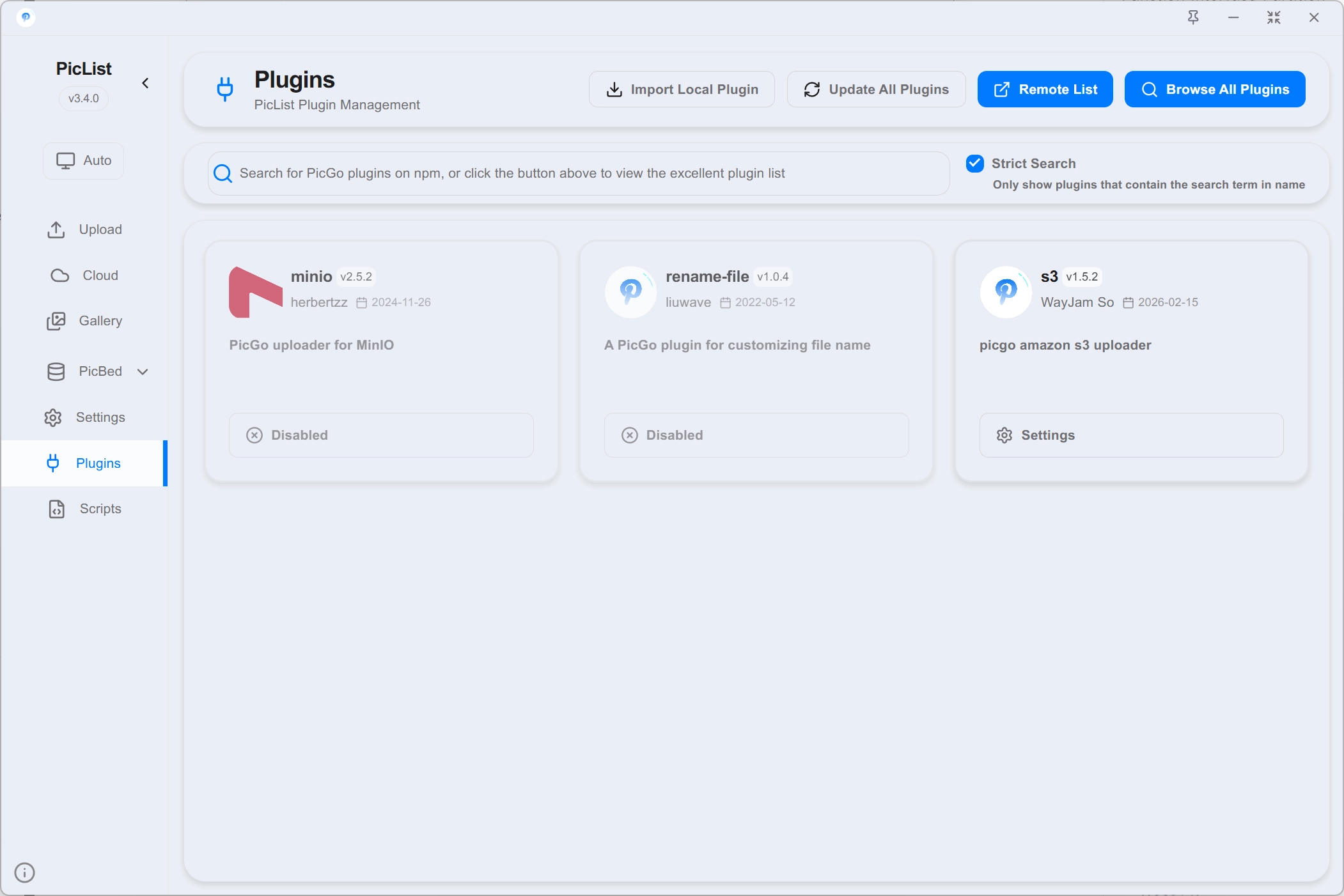The height and width of the screenshot is (896, 1344).
Task: Click the calendar icon beside 2022-05-12
Action: 726,302
